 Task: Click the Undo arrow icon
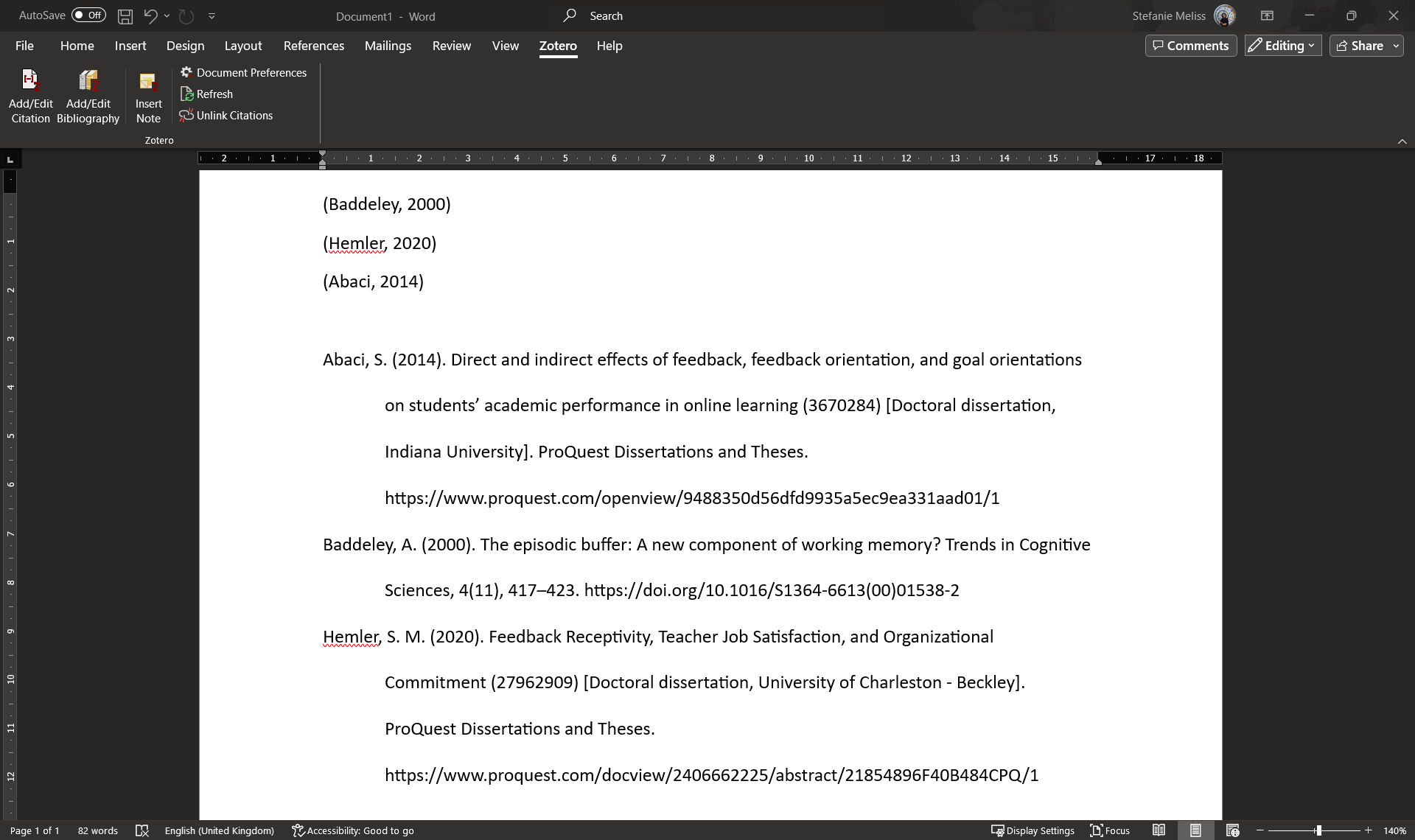click(150, 15)
